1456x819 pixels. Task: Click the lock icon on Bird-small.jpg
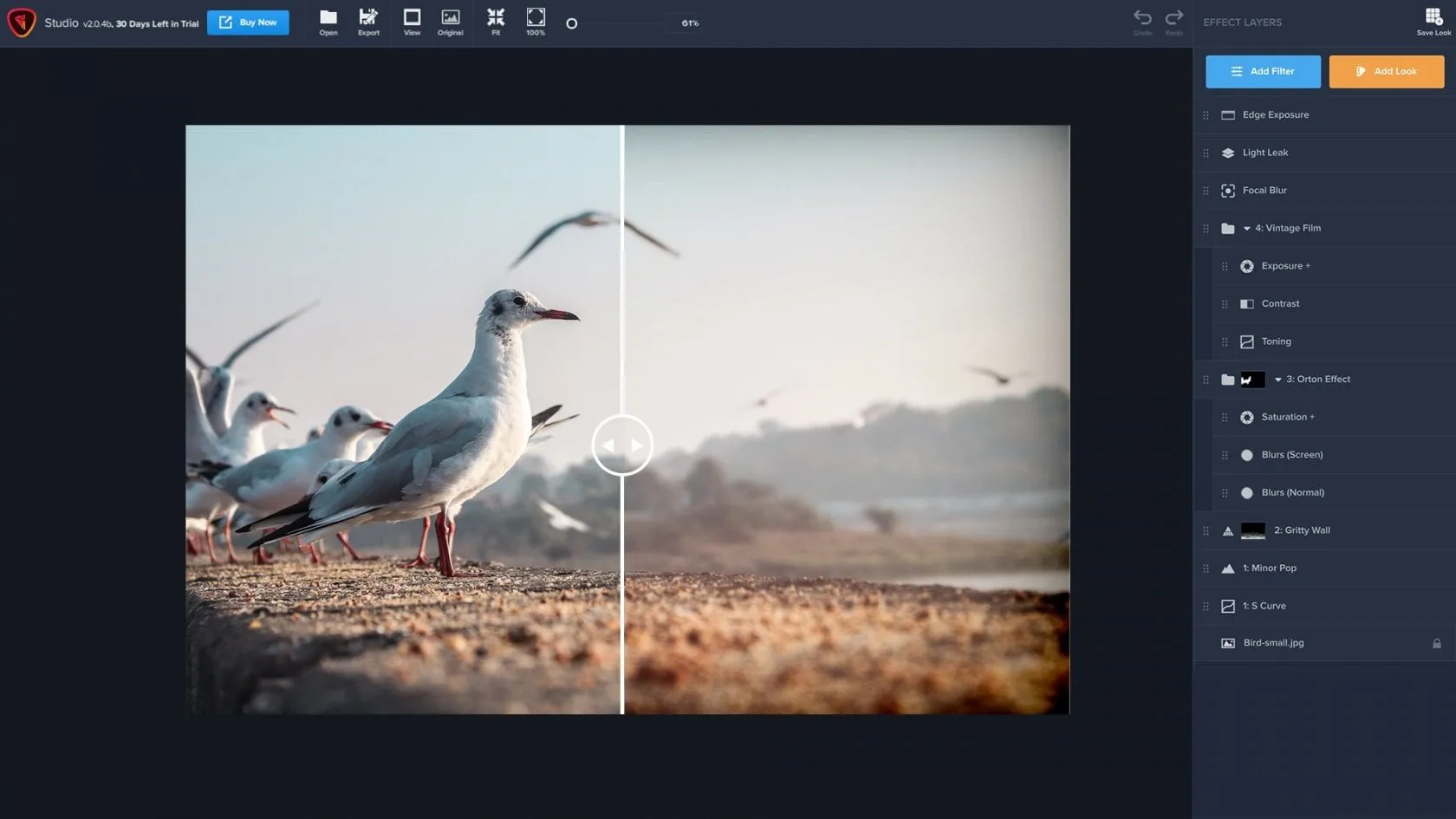tap(1436, 643)
